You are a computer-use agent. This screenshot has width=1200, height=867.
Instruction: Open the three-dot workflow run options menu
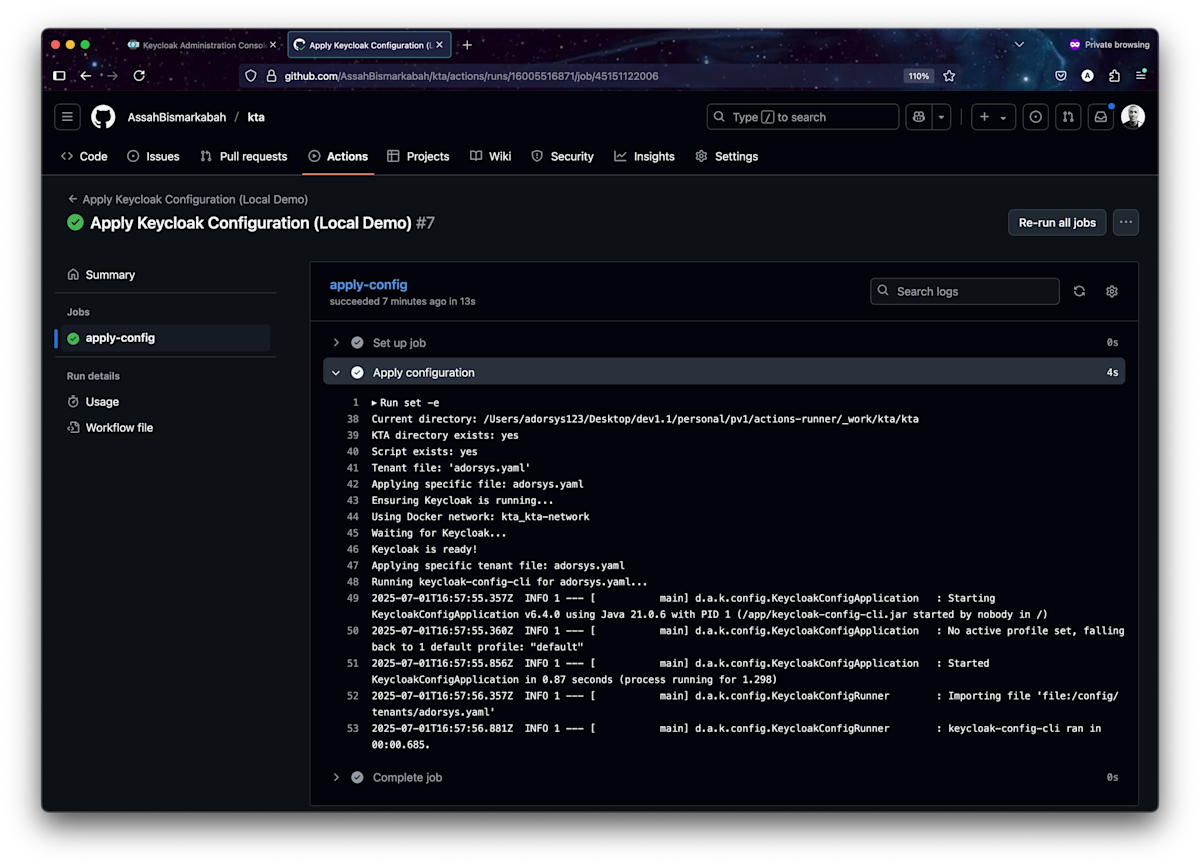click(1126, 223)
